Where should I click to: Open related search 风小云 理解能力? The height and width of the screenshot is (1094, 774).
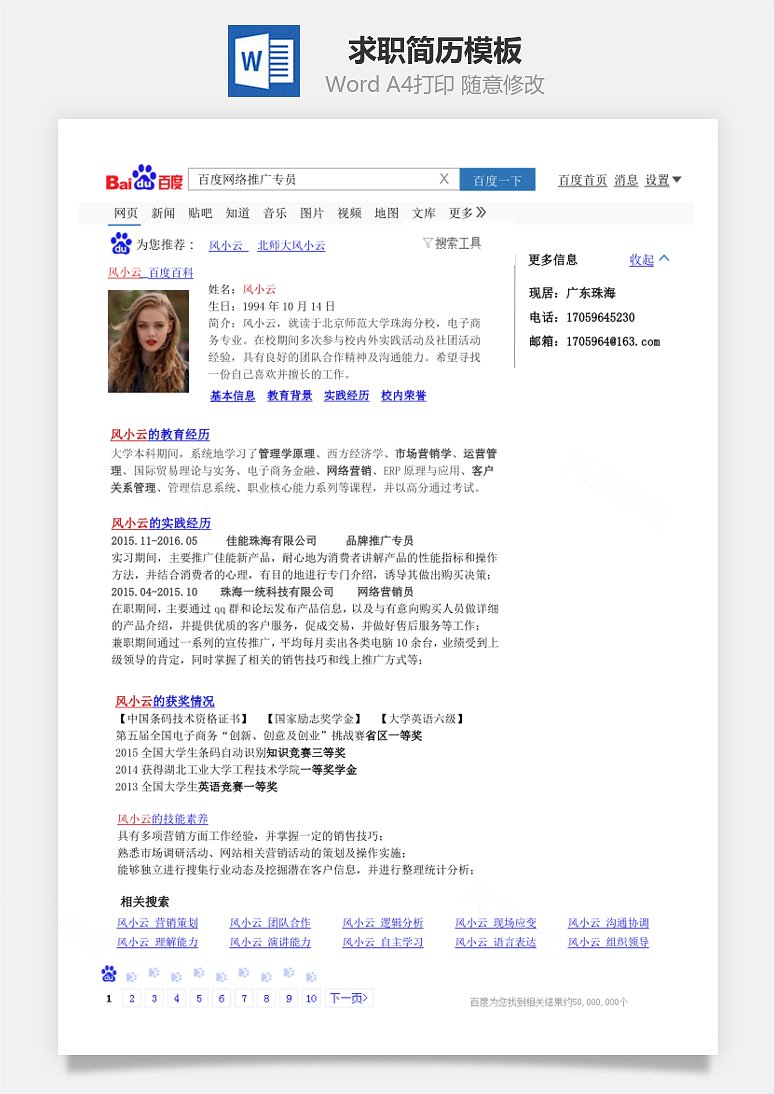click(x=158, y=943)
